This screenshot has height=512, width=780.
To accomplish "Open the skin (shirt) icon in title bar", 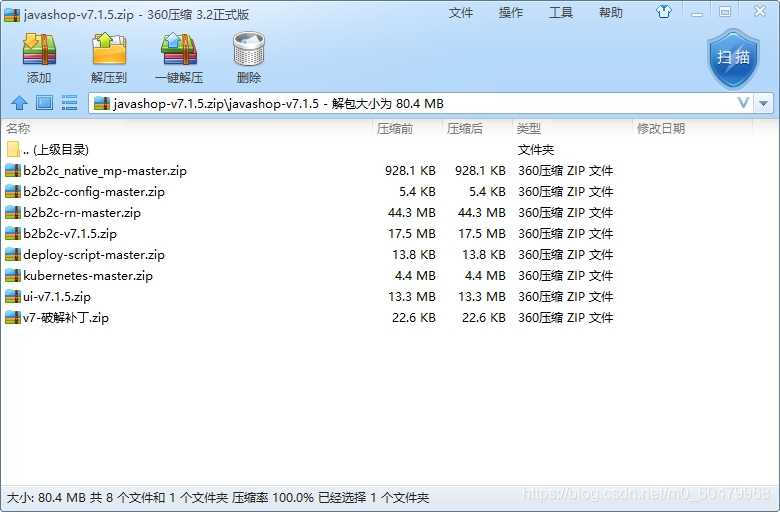I will click(664, 12).
